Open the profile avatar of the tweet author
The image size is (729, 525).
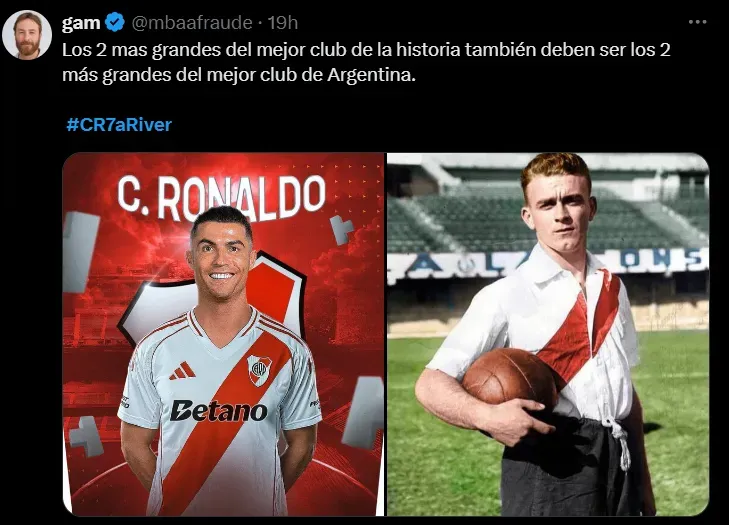click(27, 35)
